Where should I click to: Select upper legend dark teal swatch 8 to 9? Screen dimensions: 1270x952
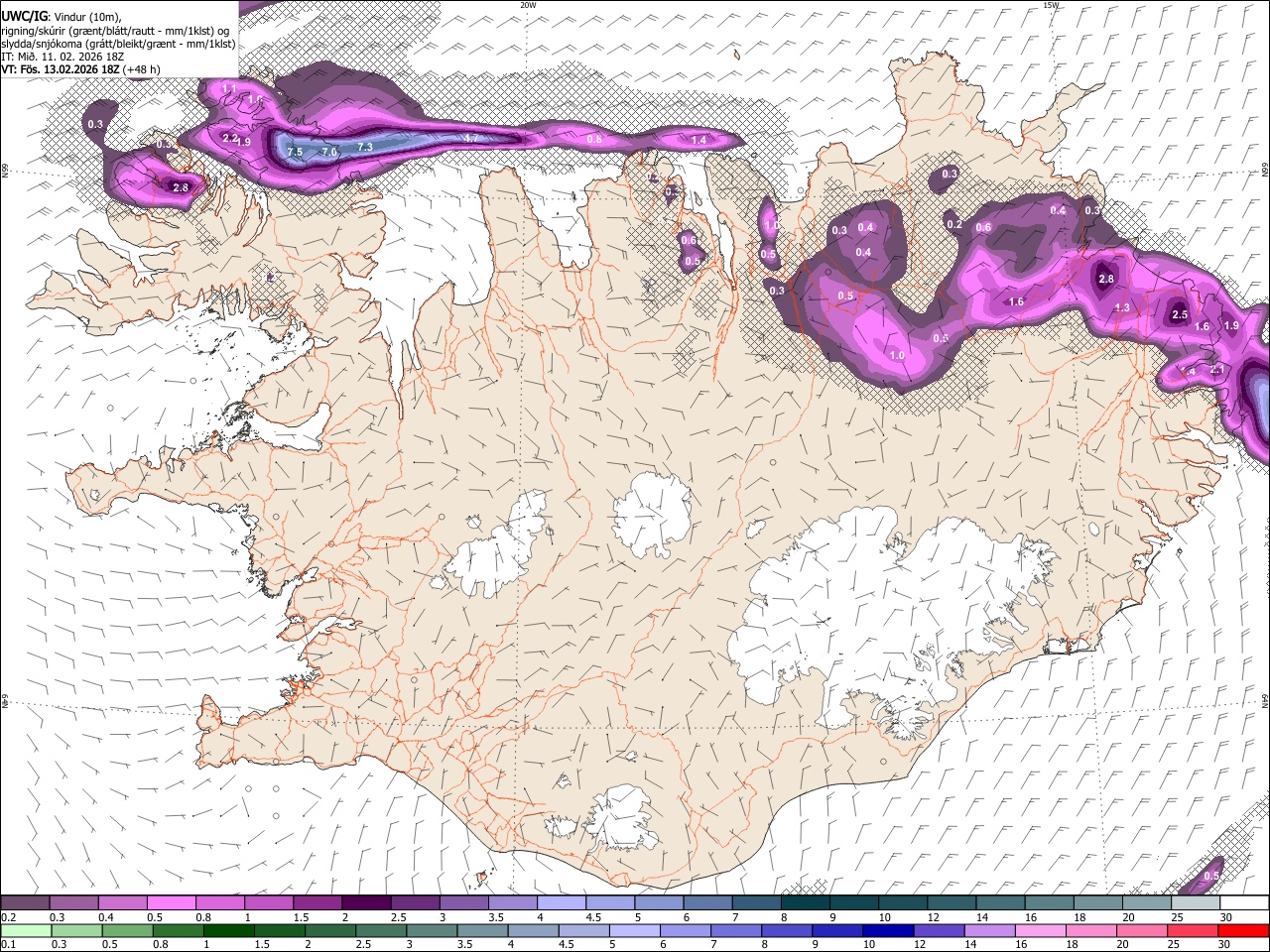point(806,902)
